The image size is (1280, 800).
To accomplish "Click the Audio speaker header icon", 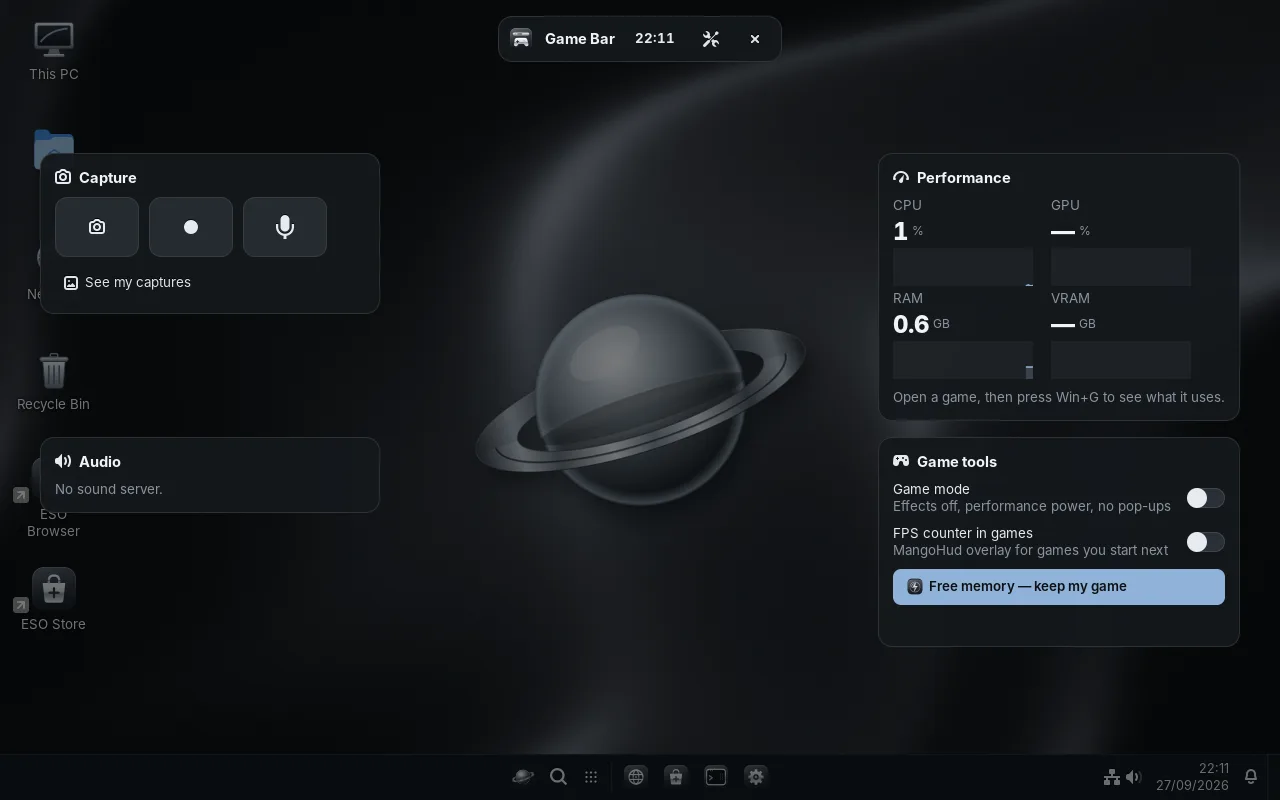I will point(63,461).
